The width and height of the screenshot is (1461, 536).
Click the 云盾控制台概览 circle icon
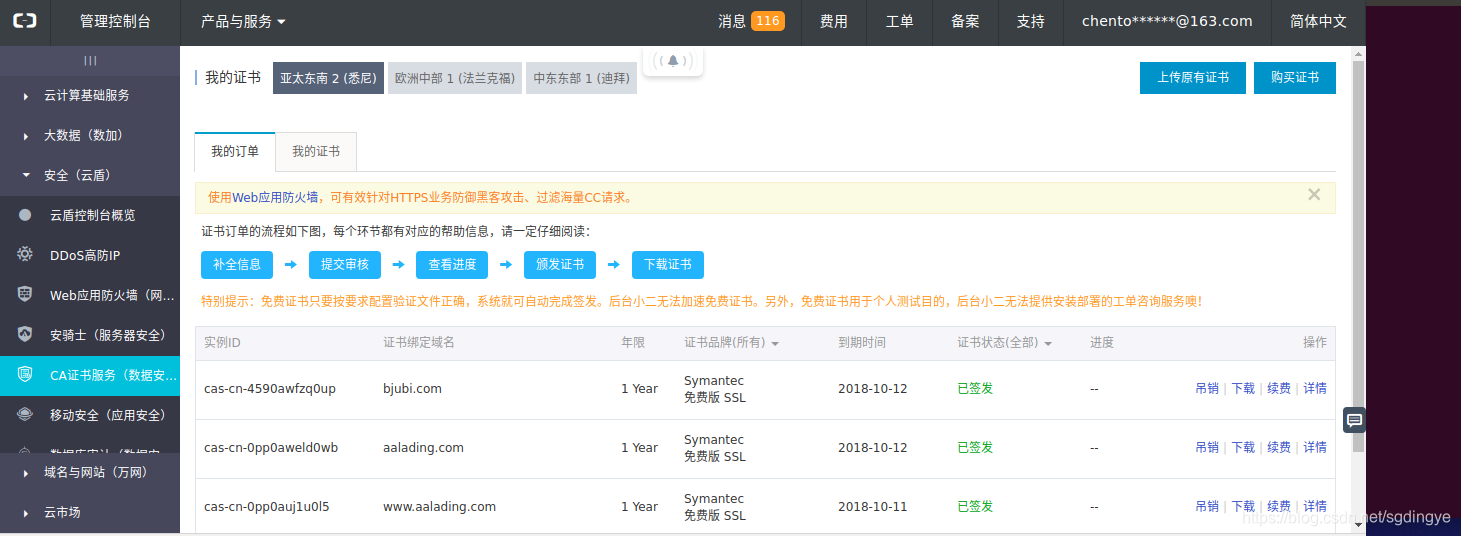[25, 215]
